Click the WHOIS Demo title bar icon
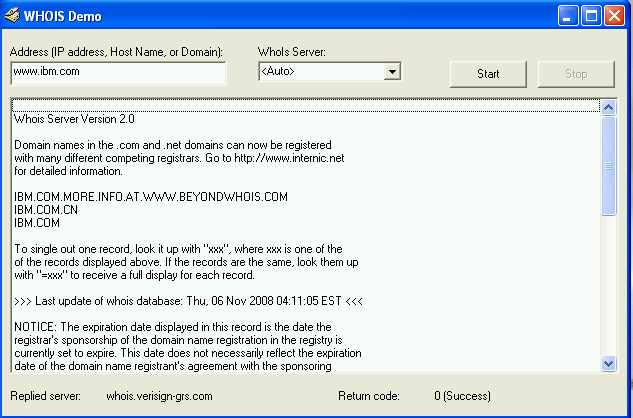The height and width of the screenshot is (418, 633). [12, 16]
